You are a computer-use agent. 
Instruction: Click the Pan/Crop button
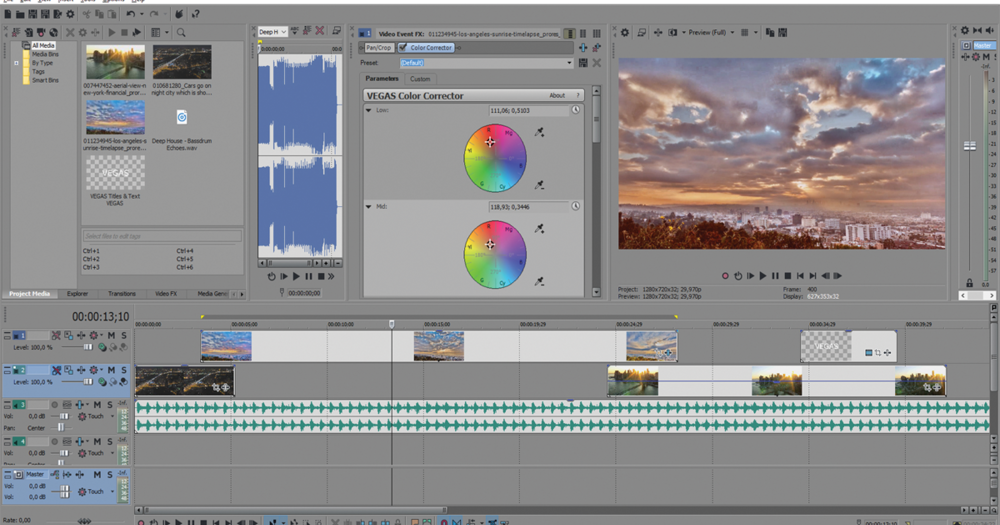377,47
